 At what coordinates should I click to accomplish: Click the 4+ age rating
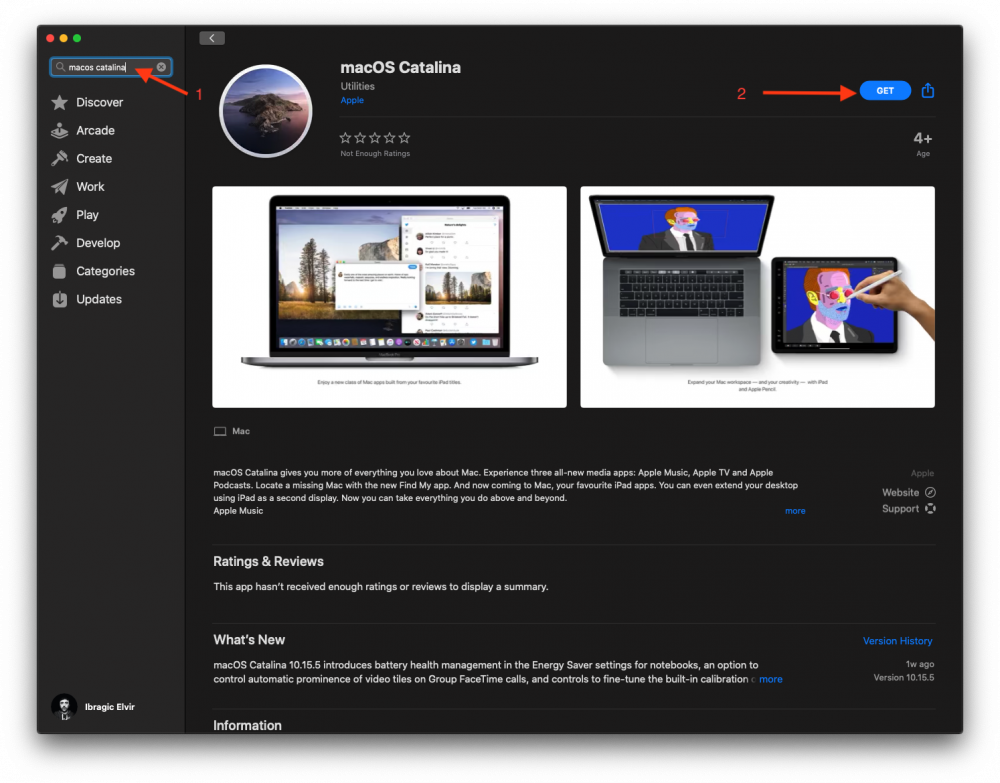pyautogui.click(x=922, y=138)
